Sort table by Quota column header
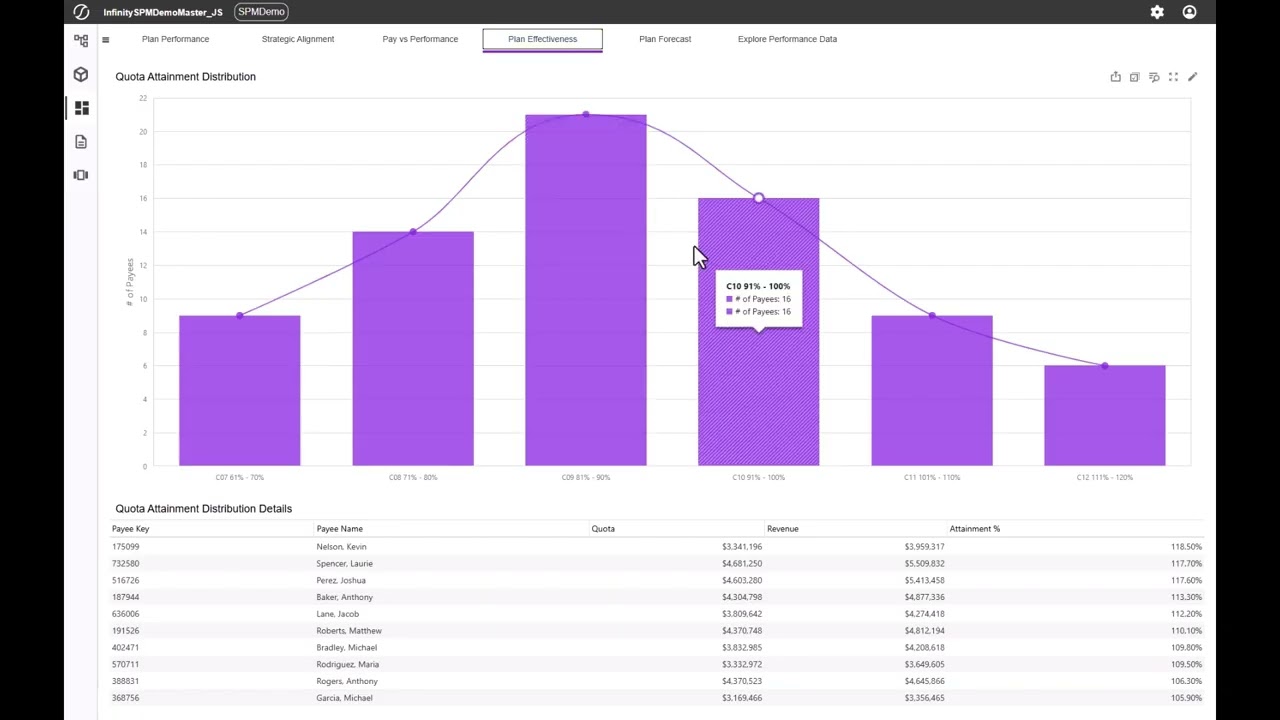 coord(603,529)
